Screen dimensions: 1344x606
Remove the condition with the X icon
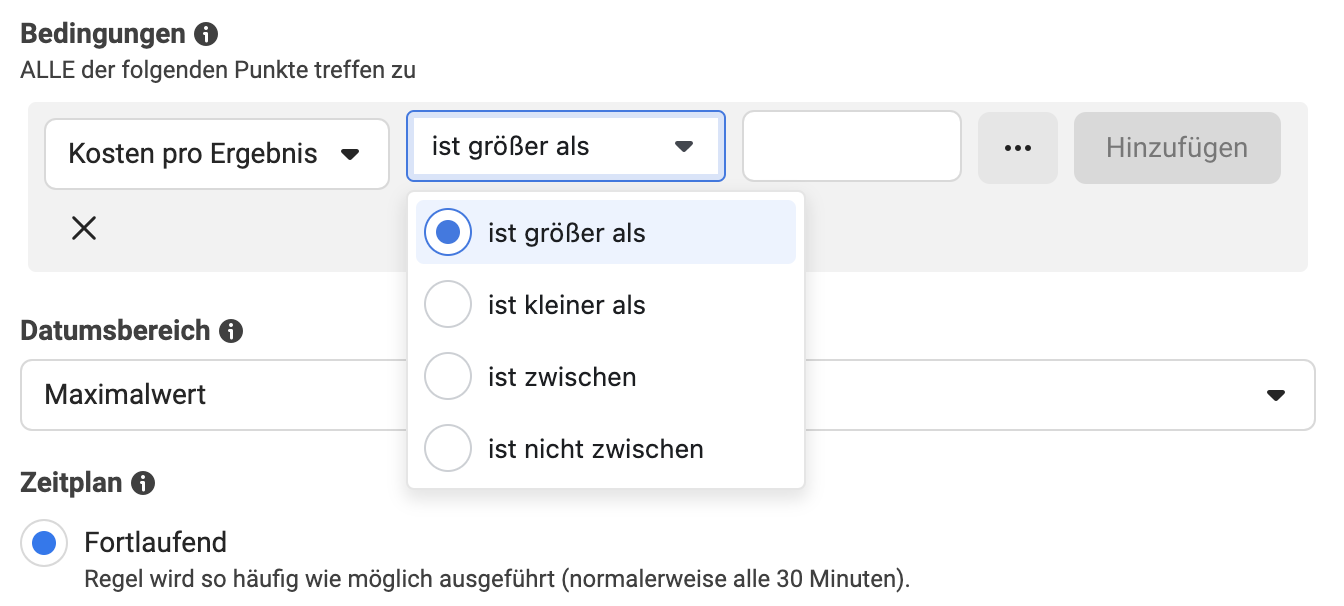pyautogui.click(x=84, y=229)
